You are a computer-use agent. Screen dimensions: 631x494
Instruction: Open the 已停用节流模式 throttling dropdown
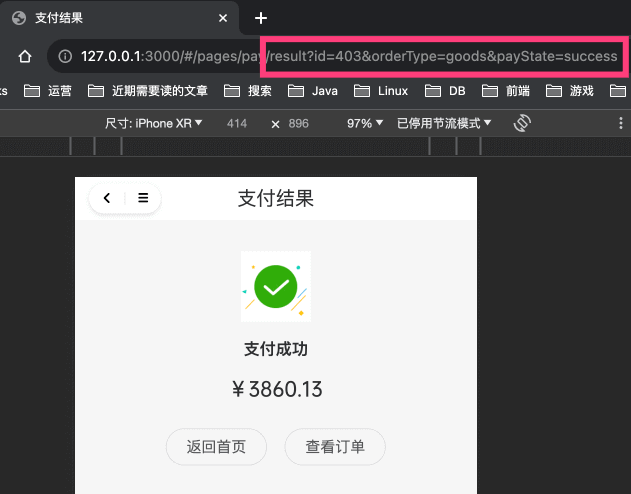(444, 123)
